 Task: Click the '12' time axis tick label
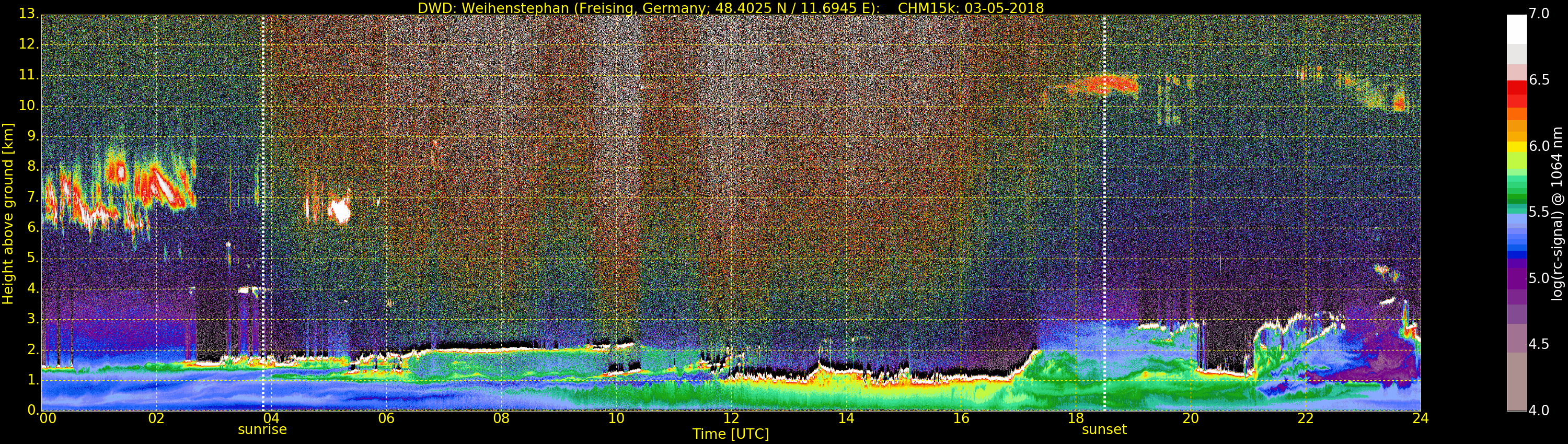(x=731, y=418)
